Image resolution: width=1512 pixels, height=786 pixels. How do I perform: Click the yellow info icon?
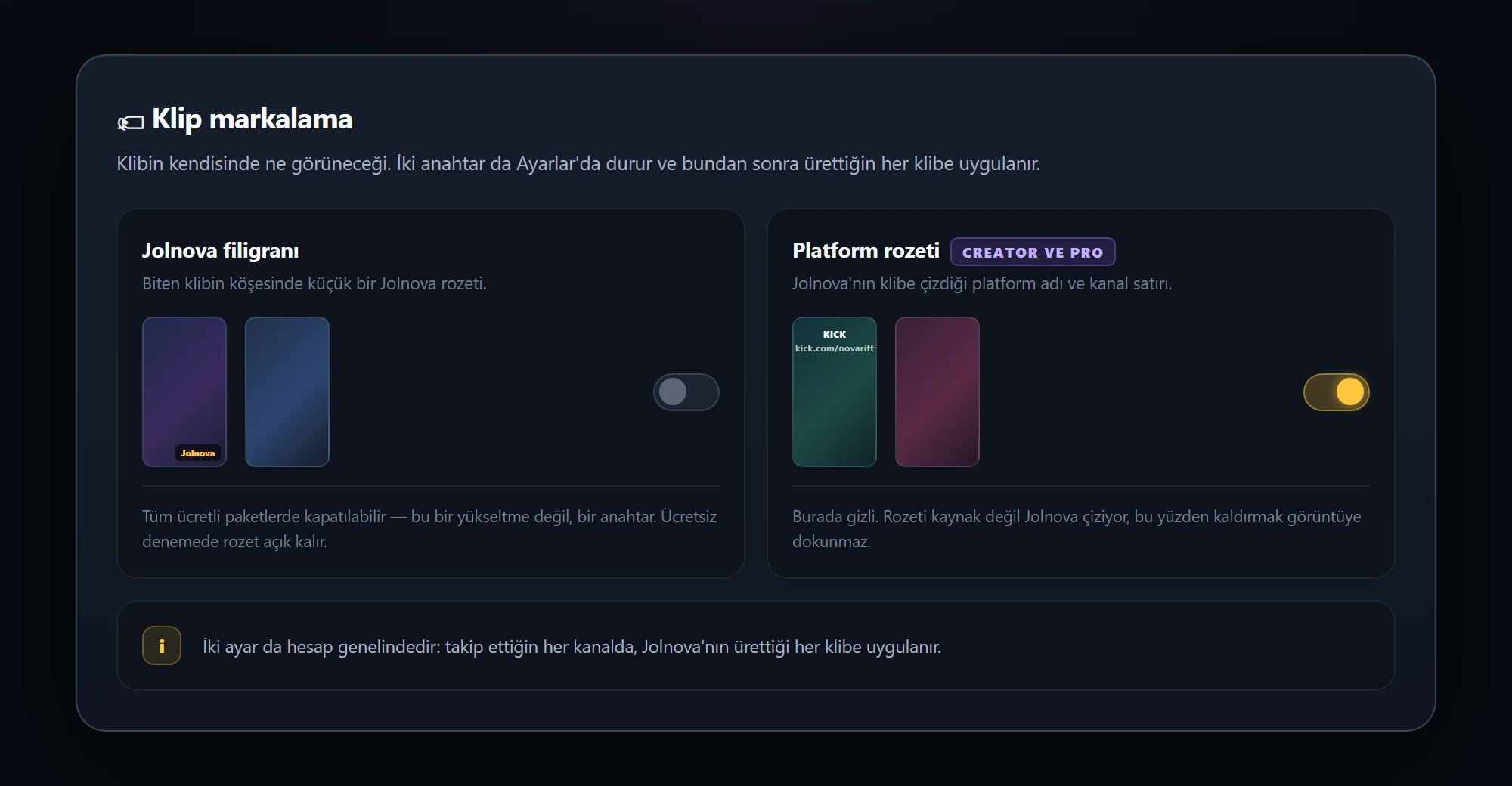click(162, 645)
